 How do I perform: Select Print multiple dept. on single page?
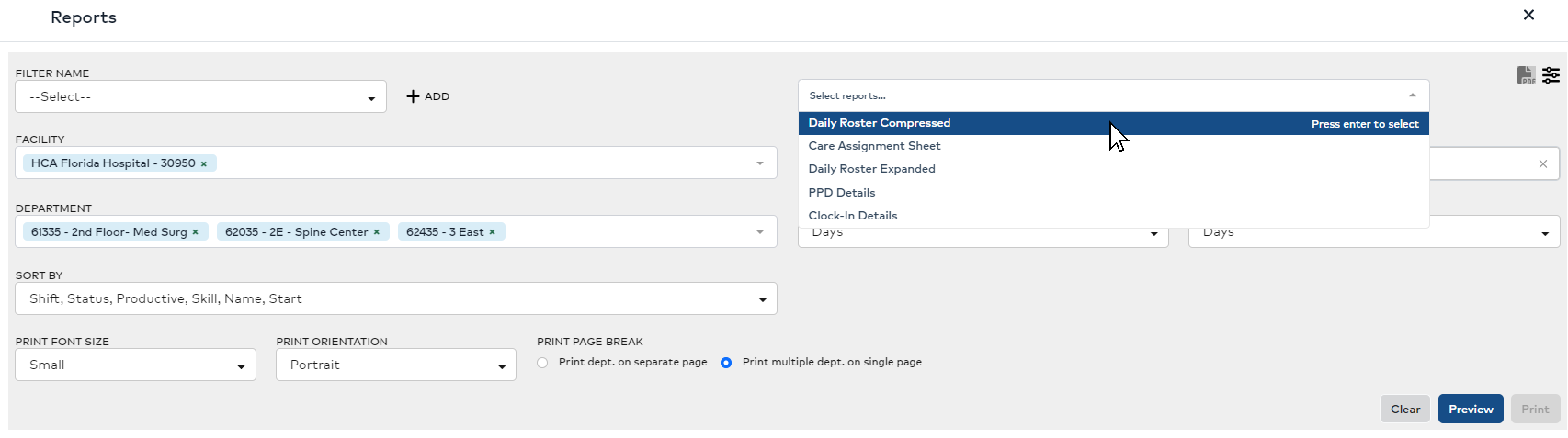[726, 363]
